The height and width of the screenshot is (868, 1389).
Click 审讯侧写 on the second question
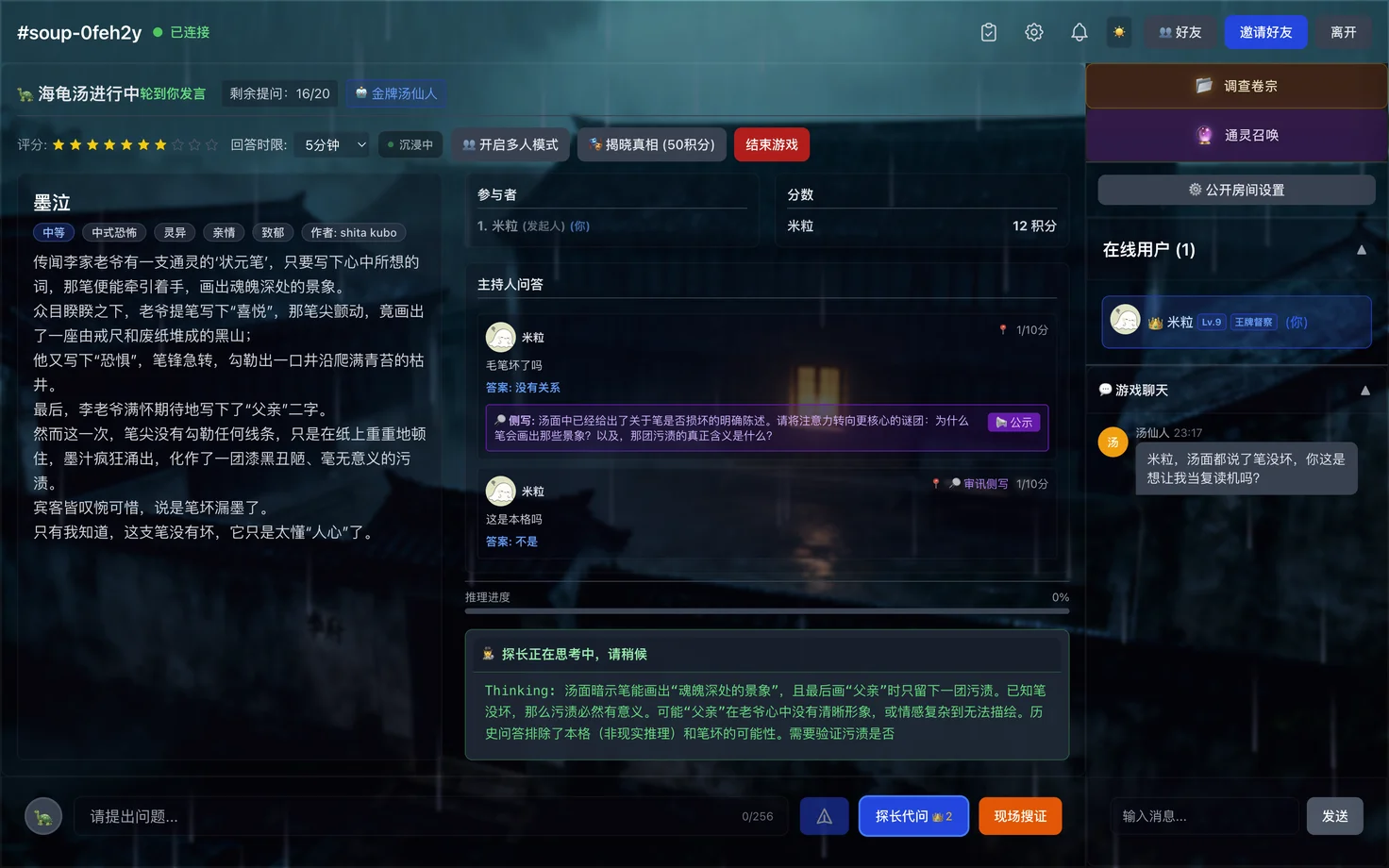[979, 484]
